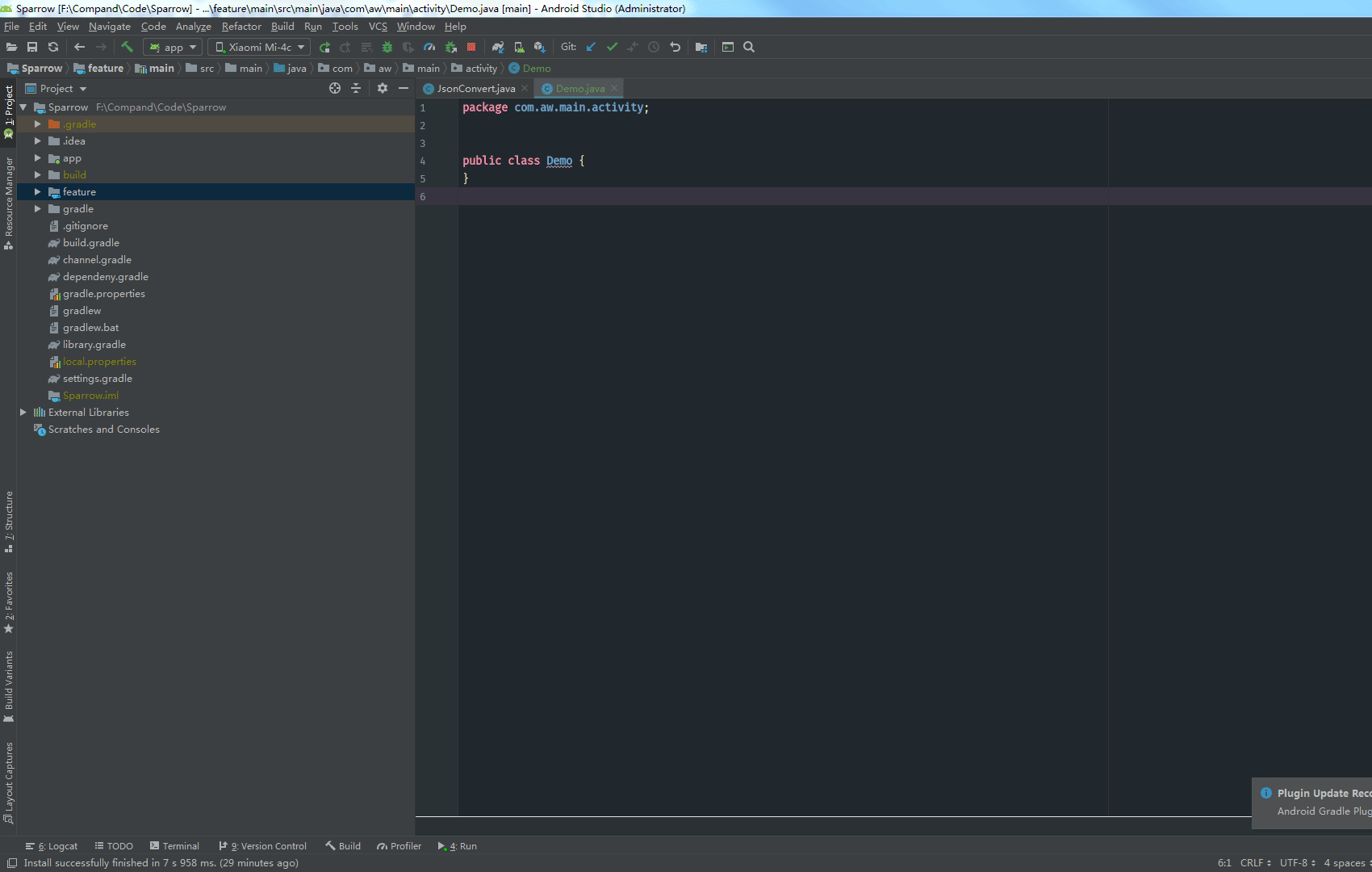Screen dimensions: 1372x872
Task: Open the Xiaomi Mi-4c device dropdown
Action: [259, 47]
